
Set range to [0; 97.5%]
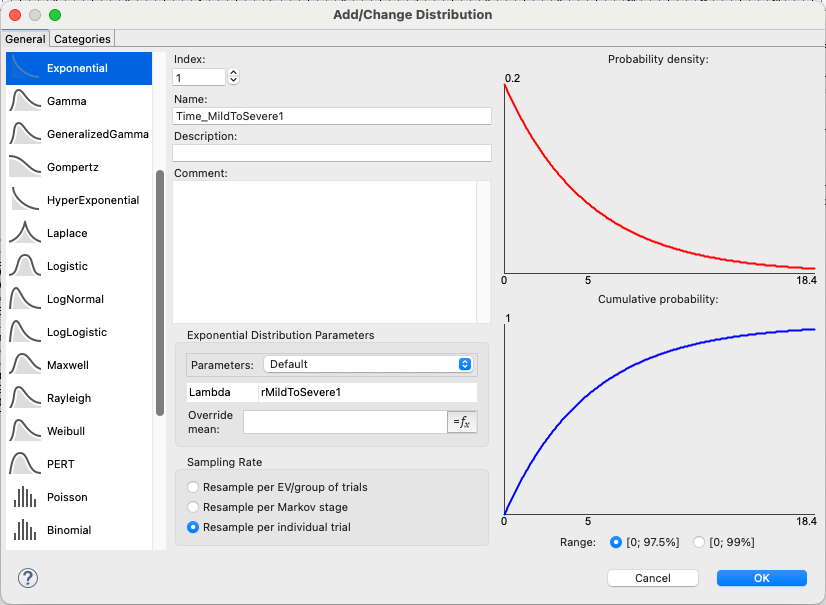615,542
